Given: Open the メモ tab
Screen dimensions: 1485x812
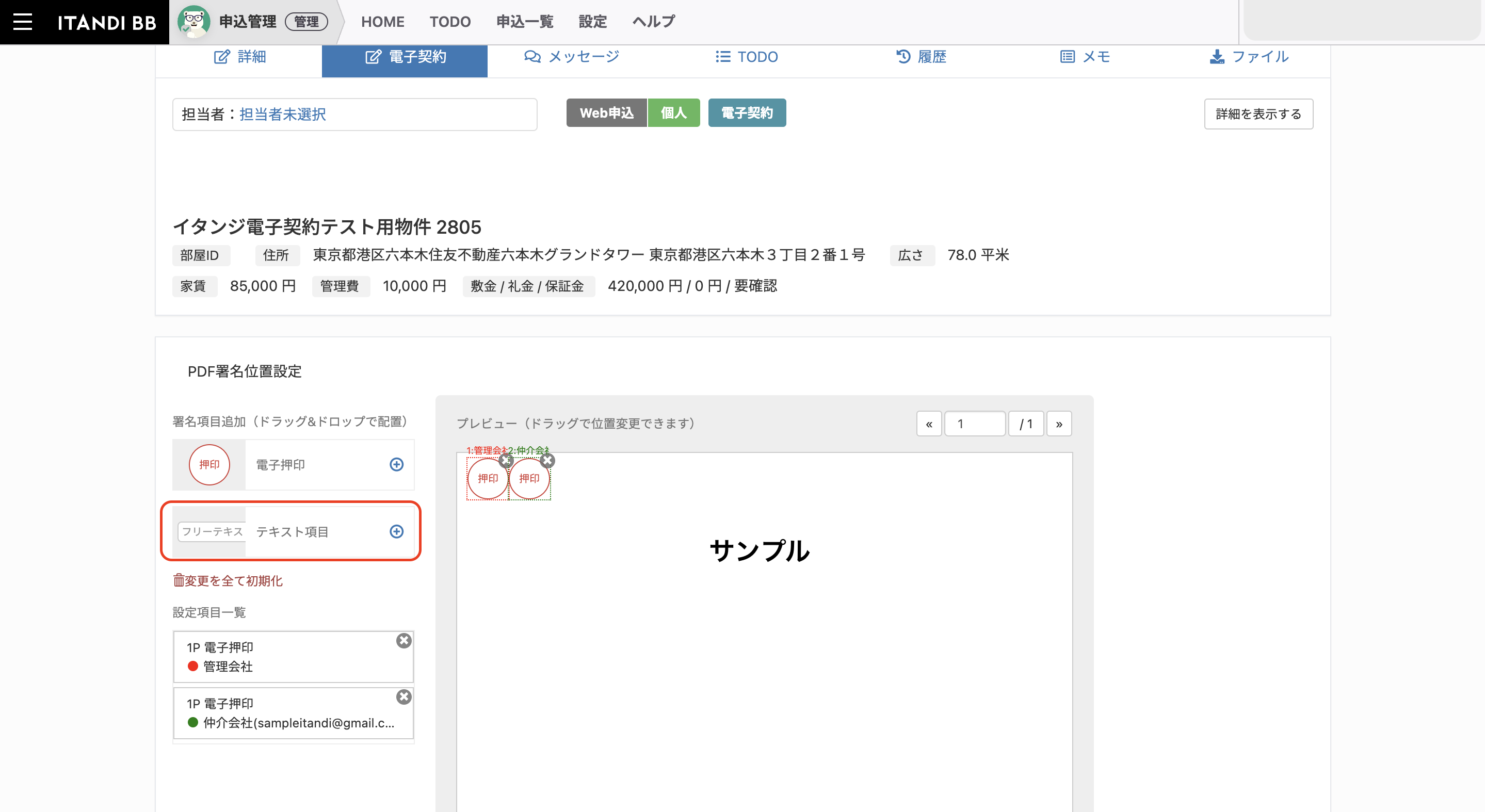Looking at the screenshot, I should click(x=1085, y=56).
